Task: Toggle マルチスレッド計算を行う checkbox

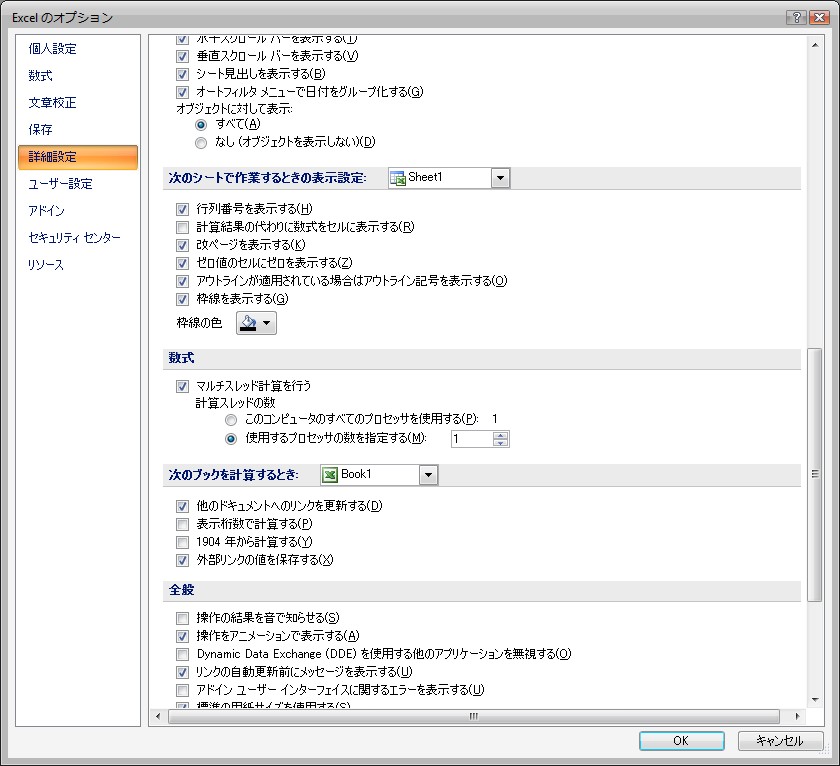Action: tap(182, 386)
